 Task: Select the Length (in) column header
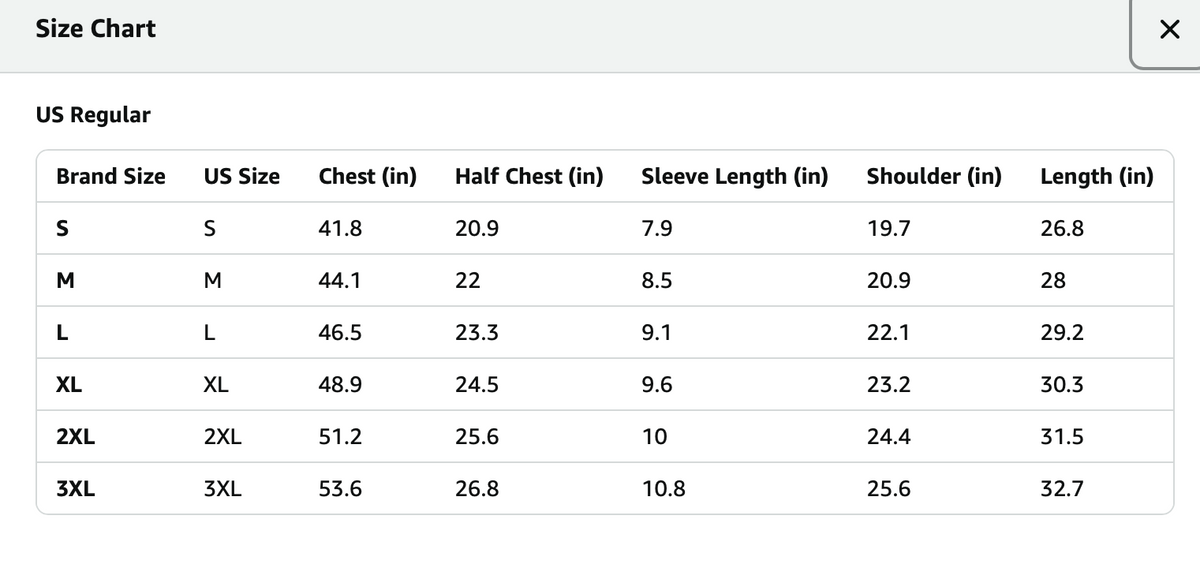click(x=1097, y=177)
